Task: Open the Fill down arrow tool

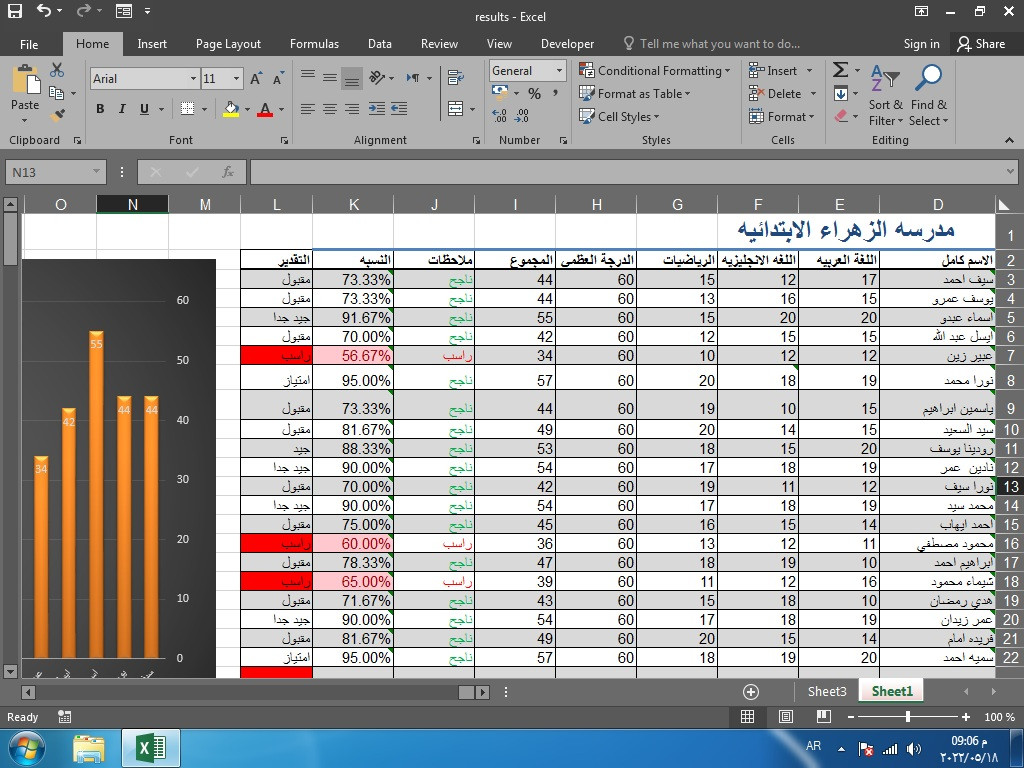Action: pyautogui.click(x=841, y=93)
